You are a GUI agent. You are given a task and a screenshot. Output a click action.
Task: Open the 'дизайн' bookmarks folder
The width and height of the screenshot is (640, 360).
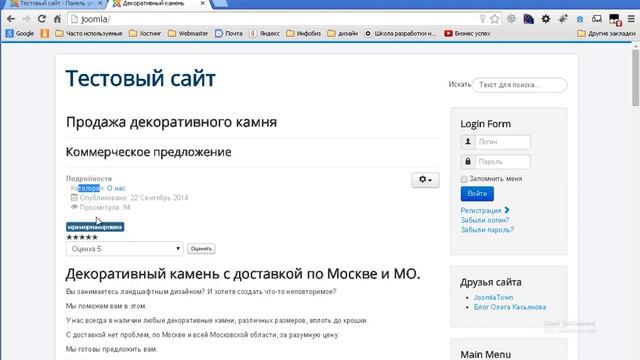click(x=343, y=33)
